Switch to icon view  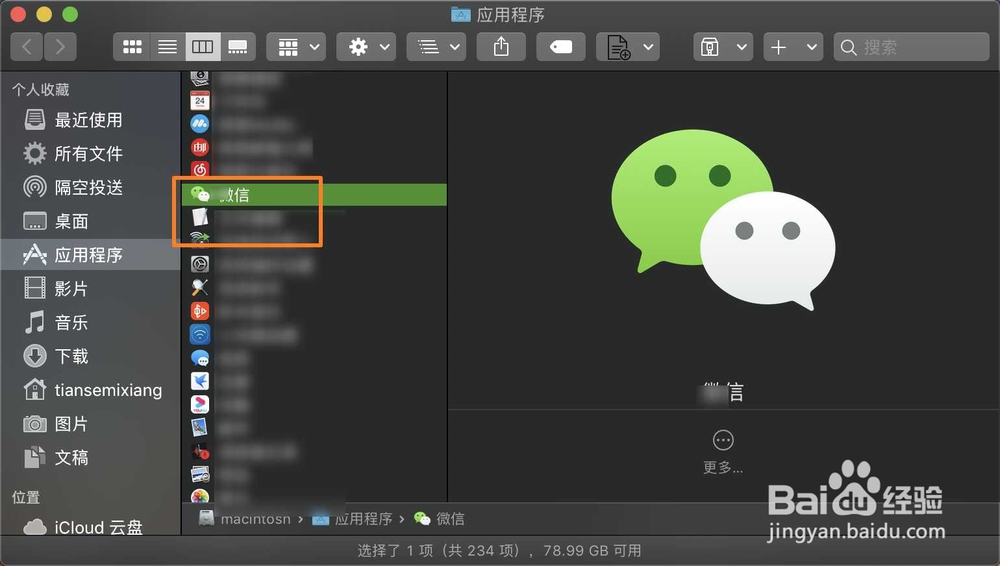pos(132,47)
